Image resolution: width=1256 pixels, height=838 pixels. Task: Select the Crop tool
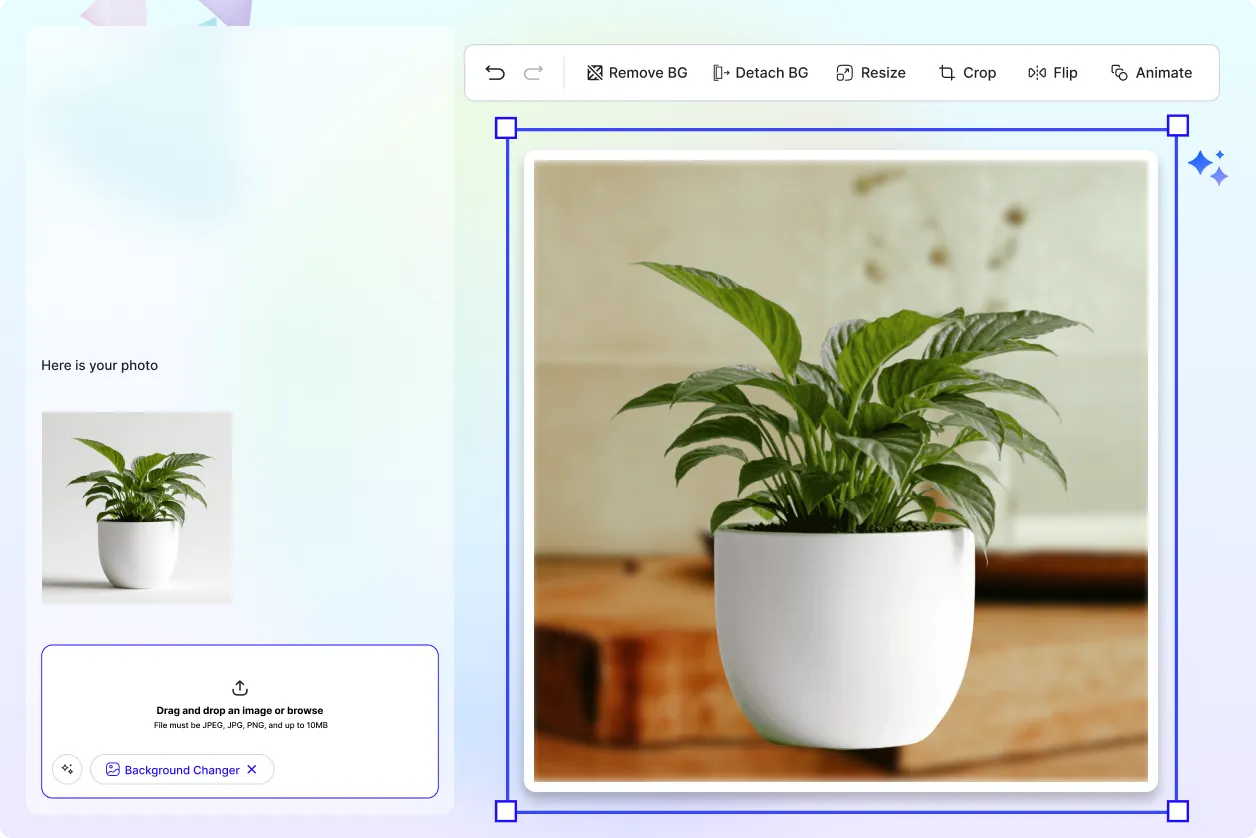coord(966,72)
